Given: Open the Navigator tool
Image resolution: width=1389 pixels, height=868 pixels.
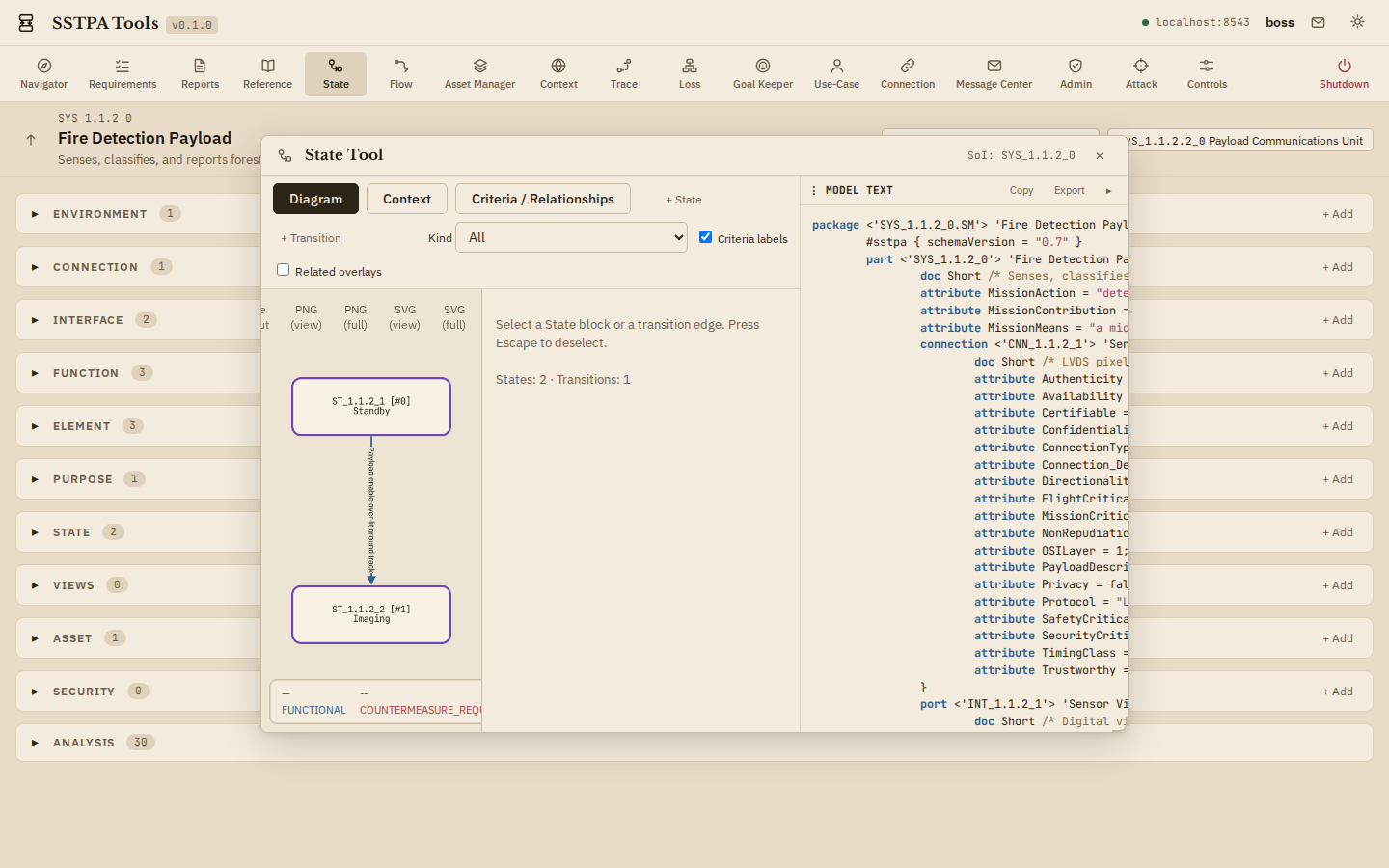Looking at the screenshot, I should [x=44, y=74].
